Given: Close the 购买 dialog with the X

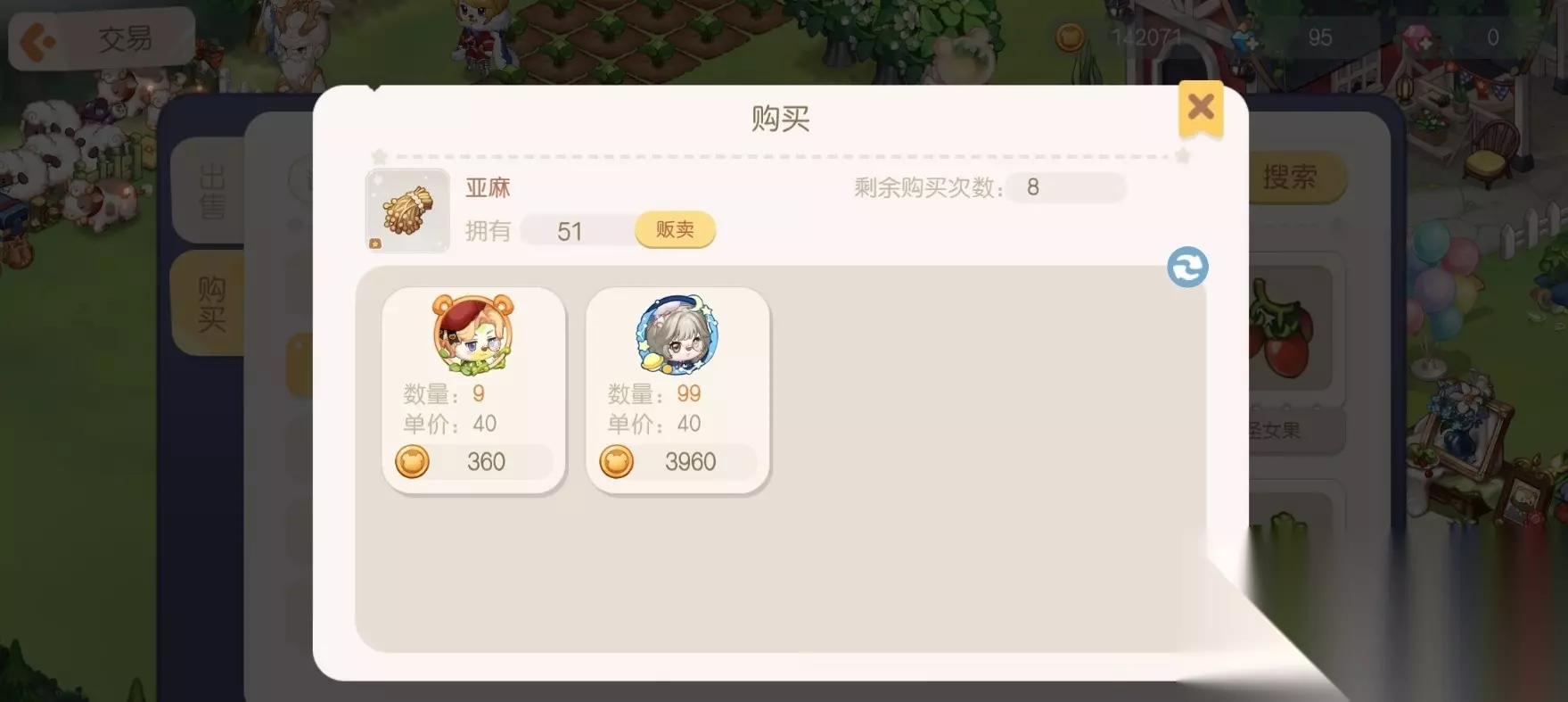Looking at the screenshot, I should (1201, 109).
